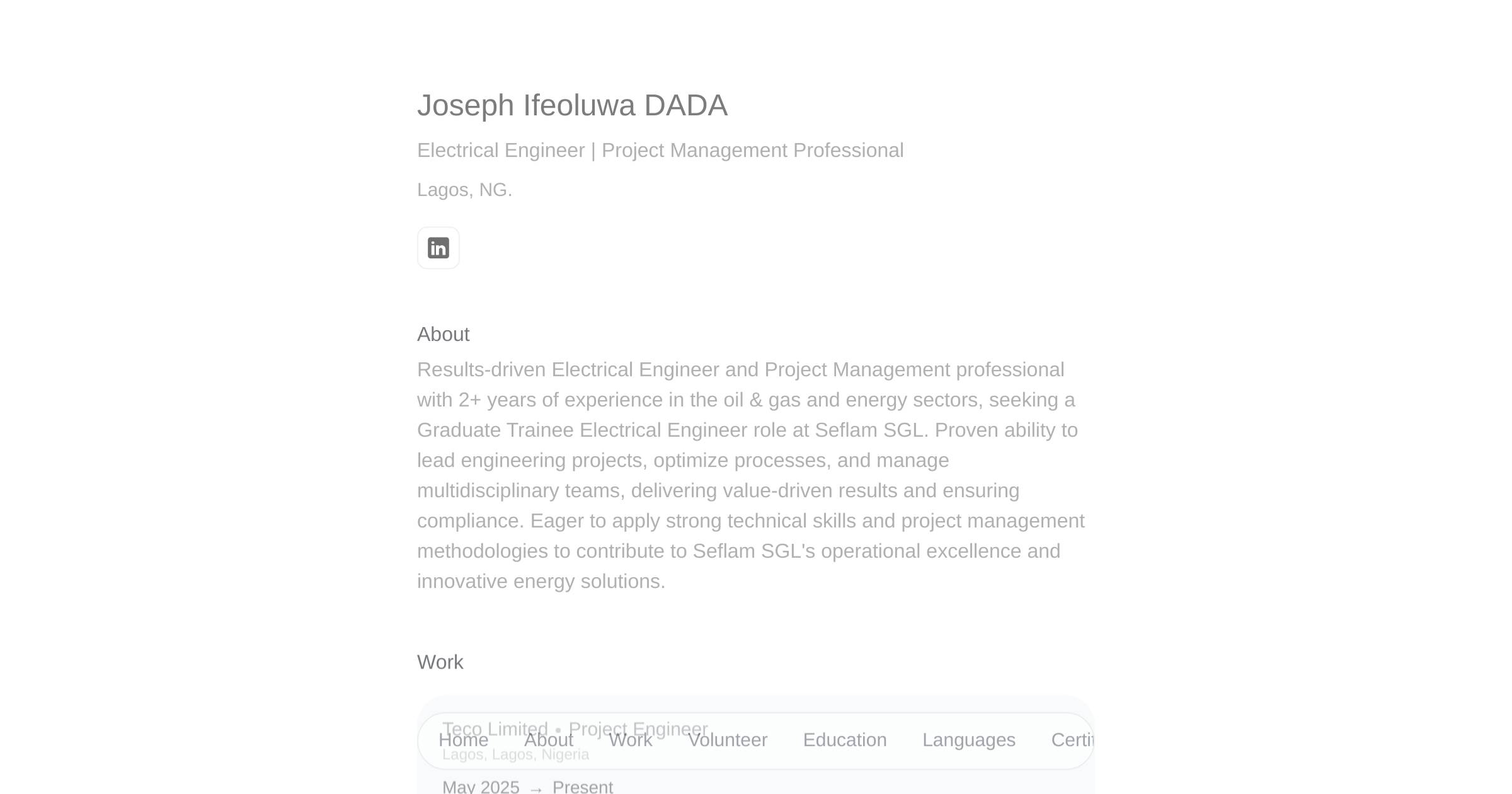Open Education from the navigation bar
Screen dimensions: 1512x794
tap(844, 740)
